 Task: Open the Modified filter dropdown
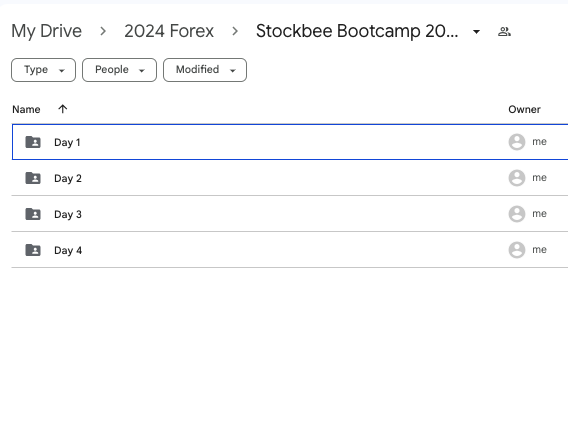[x=205, y=70]
